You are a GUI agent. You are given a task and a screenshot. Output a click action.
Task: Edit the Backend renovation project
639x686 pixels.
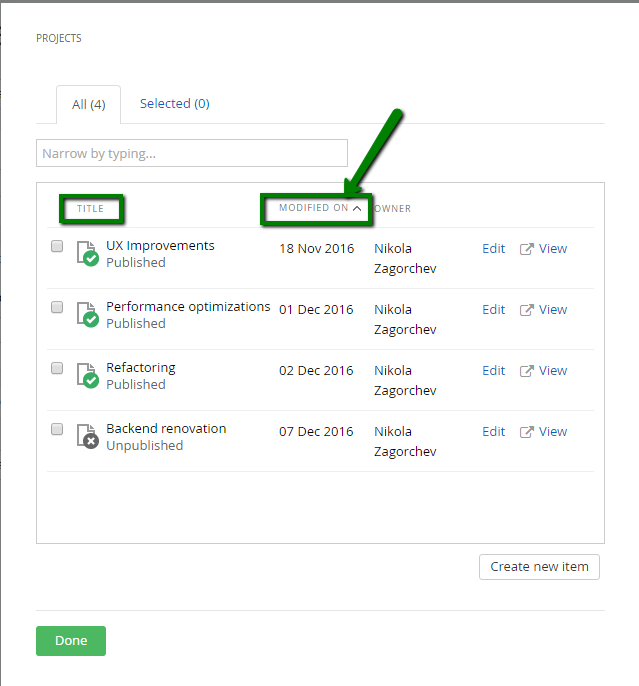click(x=493, y=431)
